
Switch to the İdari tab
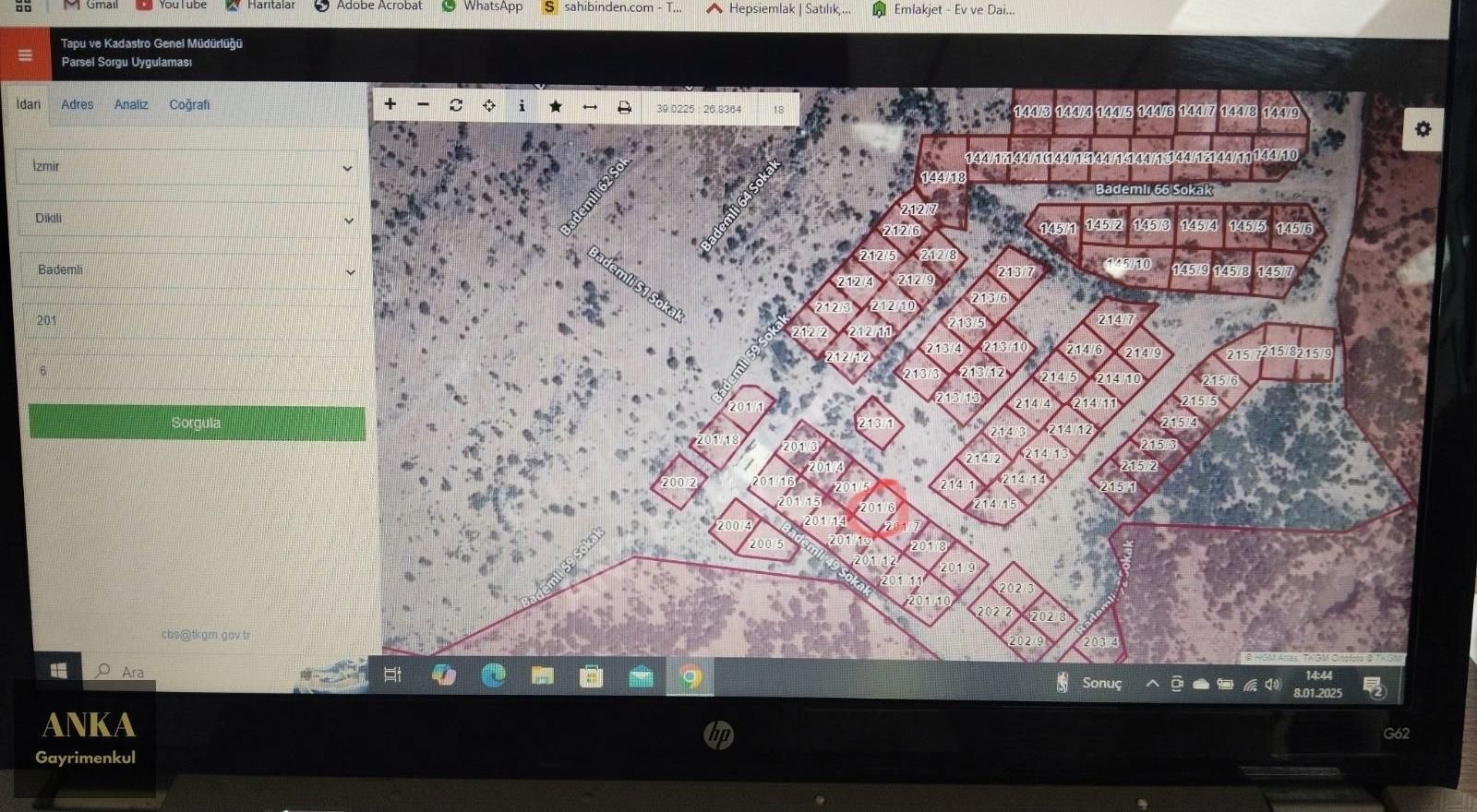pyautogui.click(x=29, y=104)
